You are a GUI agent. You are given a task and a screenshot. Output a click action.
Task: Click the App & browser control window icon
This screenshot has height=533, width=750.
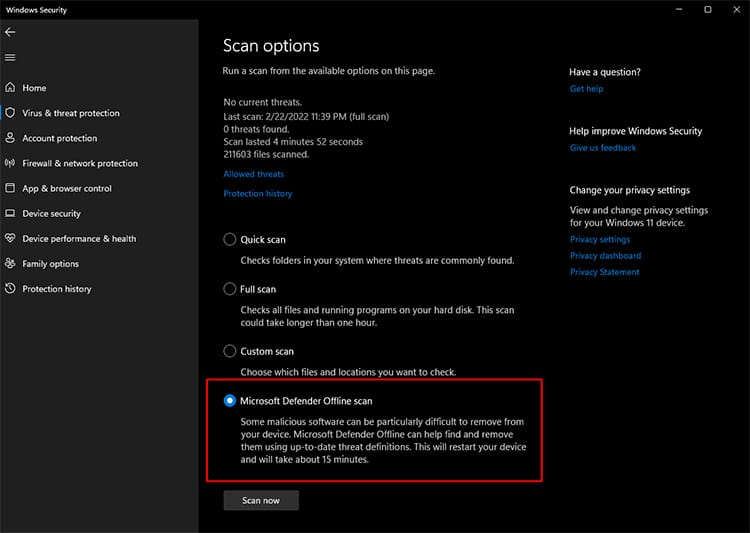pos(10,188)
